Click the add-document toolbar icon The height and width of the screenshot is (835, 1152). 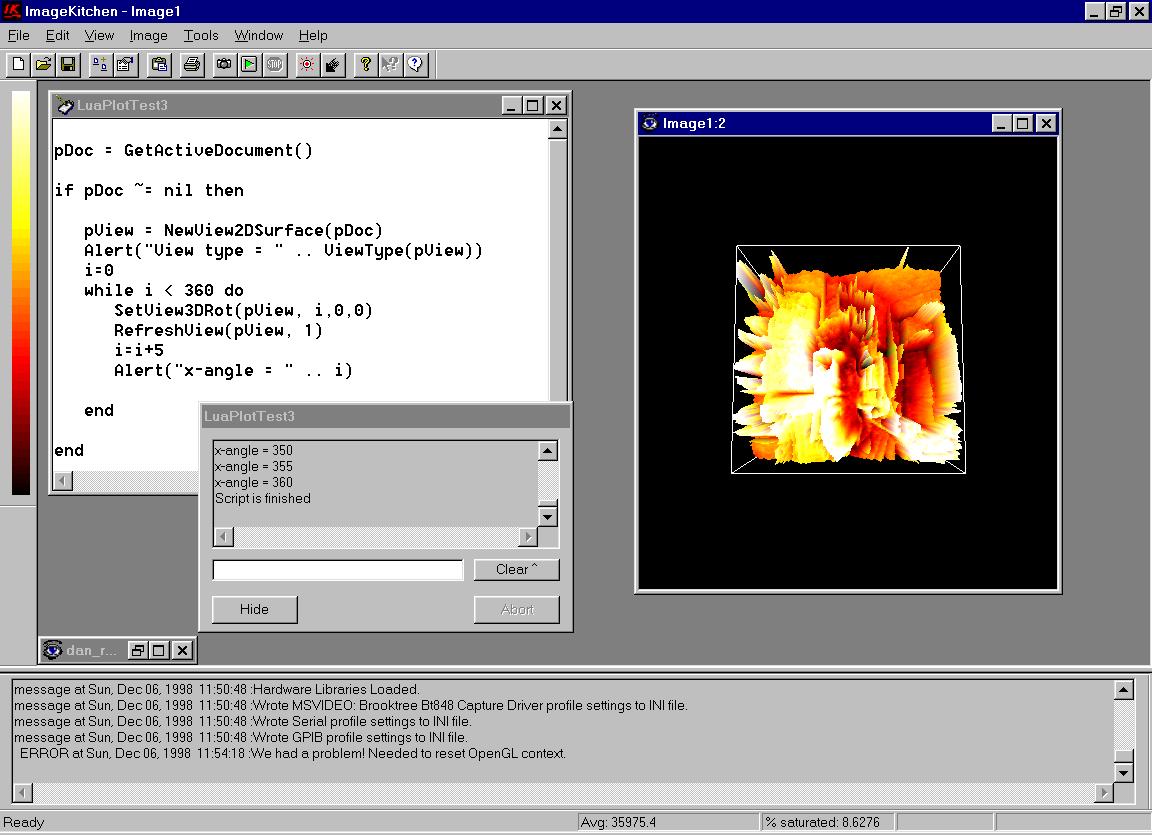(x=100, y=65)
